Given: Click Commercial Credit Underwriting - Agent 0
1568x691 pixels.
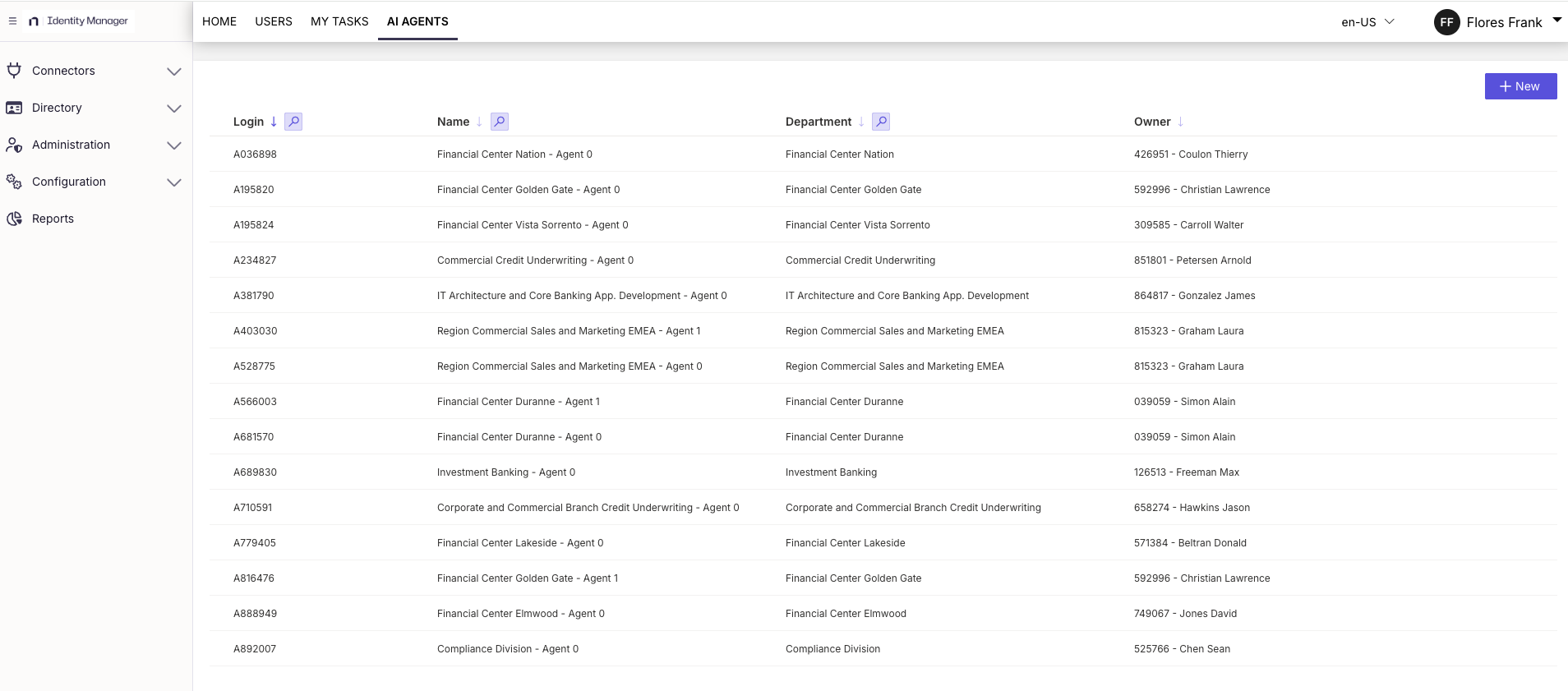Looking at the screenshot, I should (535, 260).
